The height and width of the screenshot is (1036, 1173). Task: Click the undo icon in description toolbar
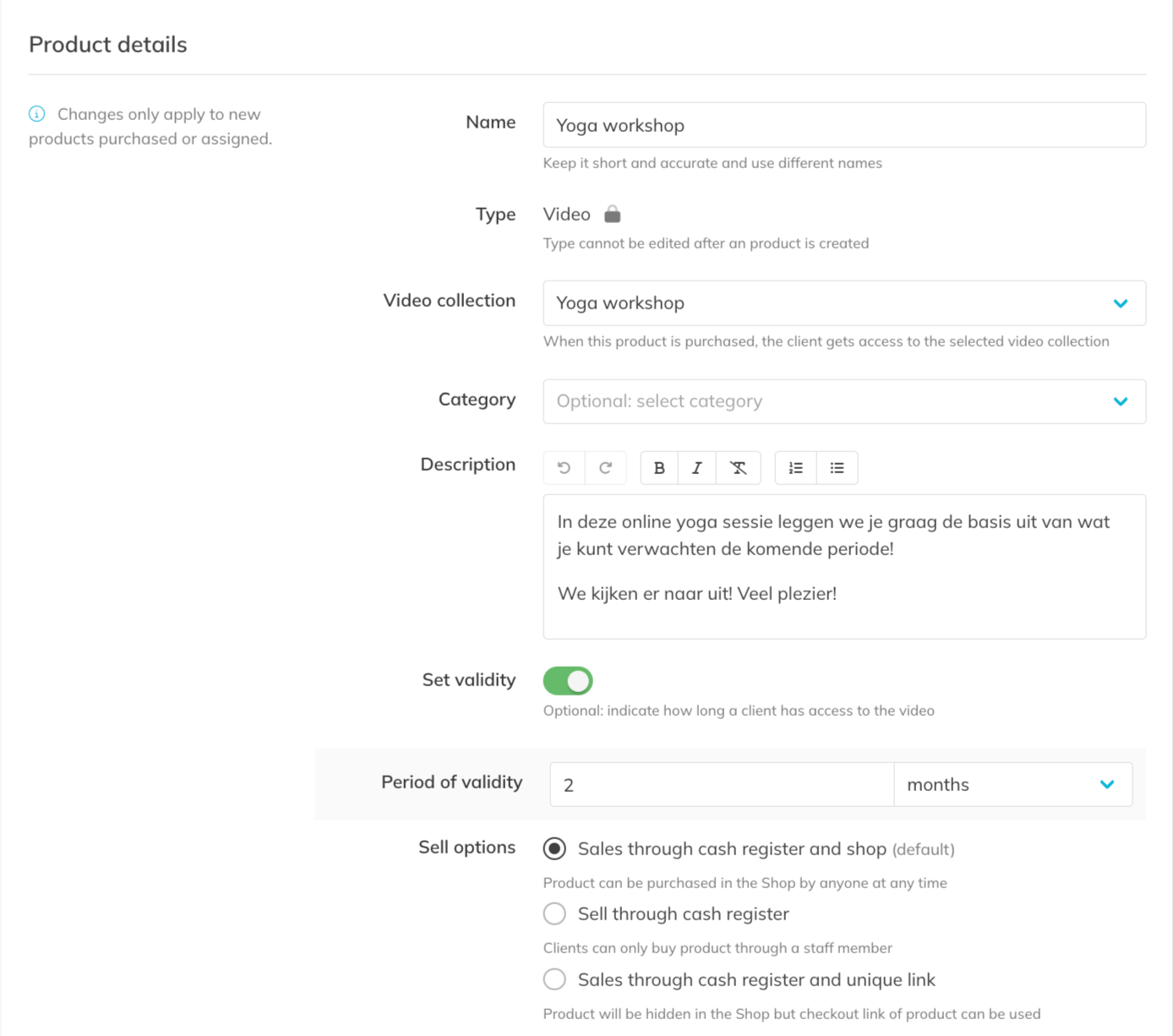[x=564, y=468]
